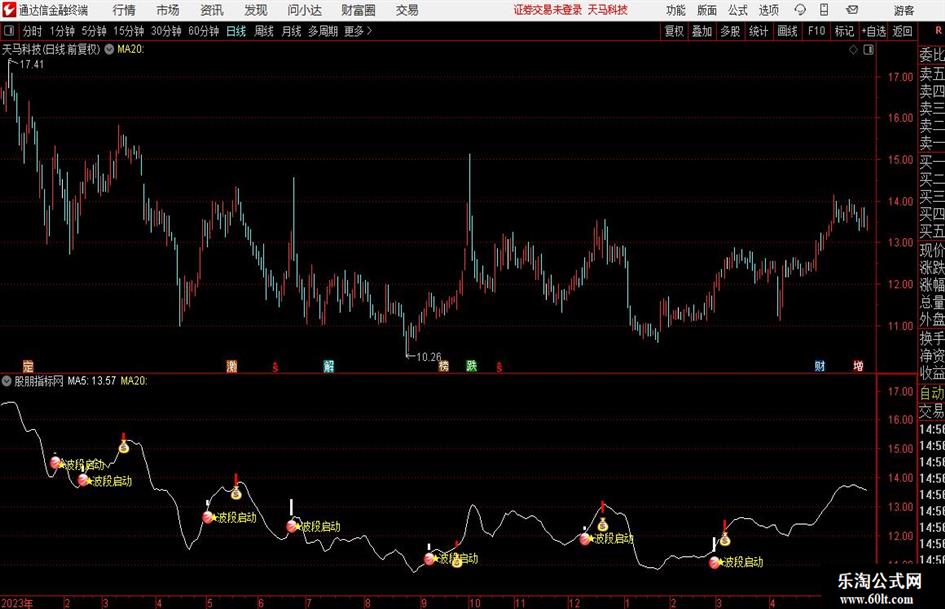This screenshot has height=609, width=945.
Task: Toggle the left panel icon beside 分时
Action: point(9,31)
